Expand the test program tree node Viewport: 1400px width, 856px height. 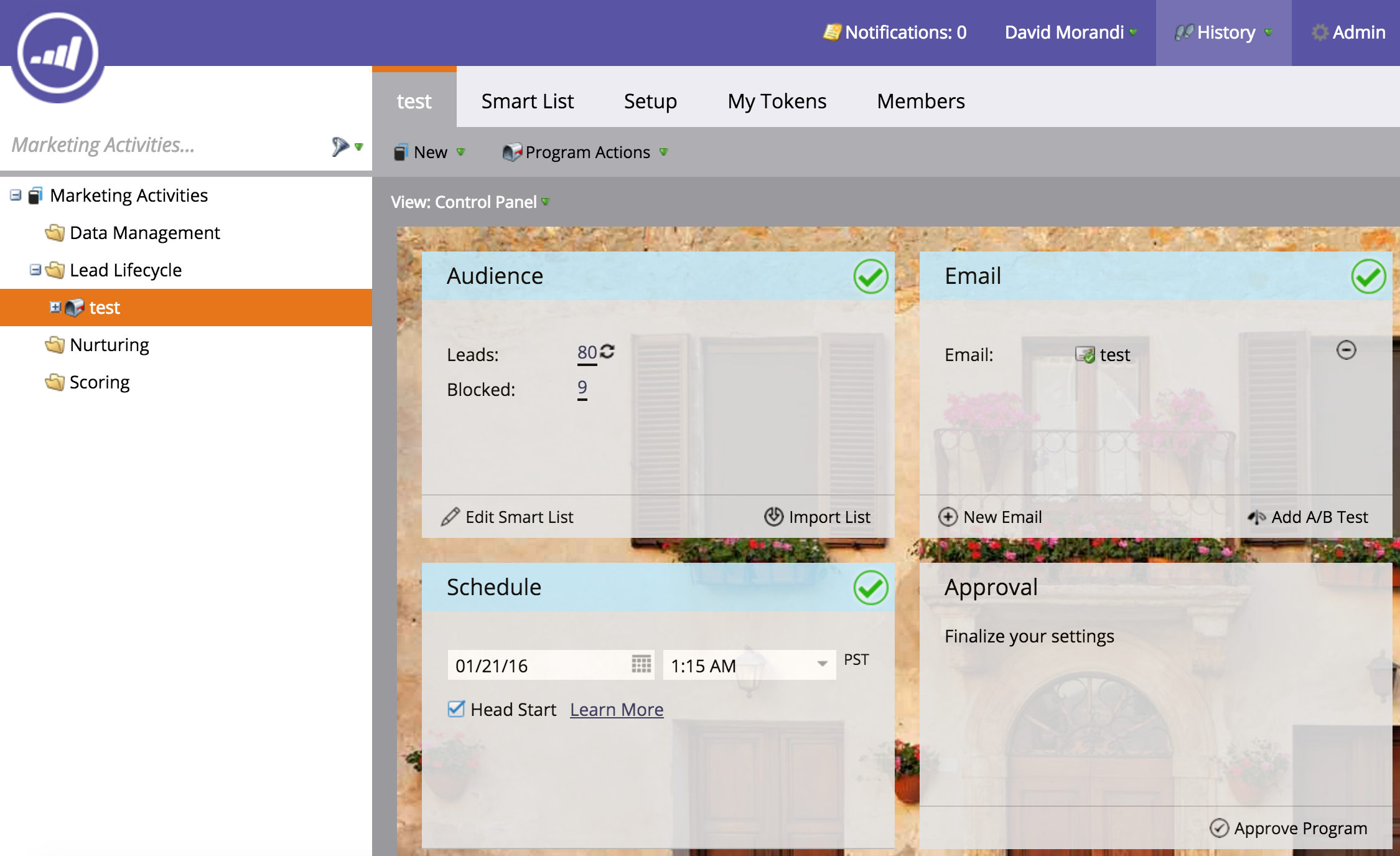pyautogui.click(x=55, y=307)
